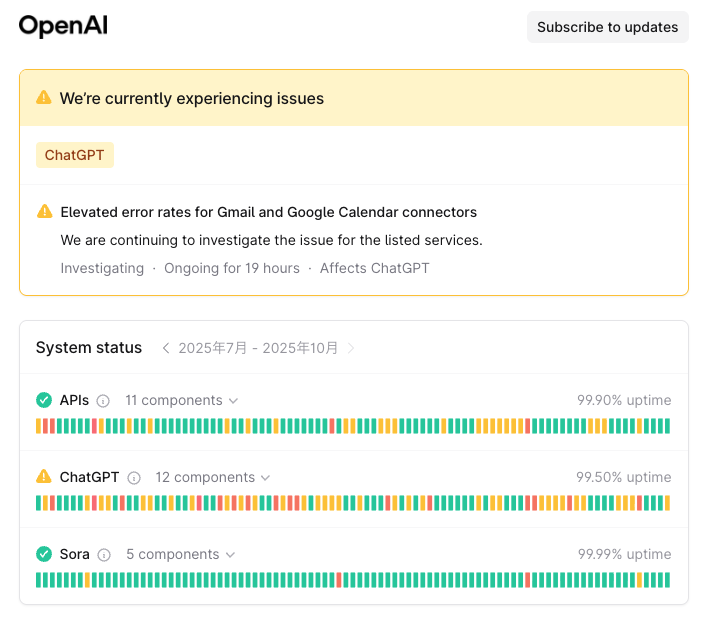Screen dimensions: 702x620
Task: Click the yellow warning icon next to ChatGPT status
Action: 44,477
